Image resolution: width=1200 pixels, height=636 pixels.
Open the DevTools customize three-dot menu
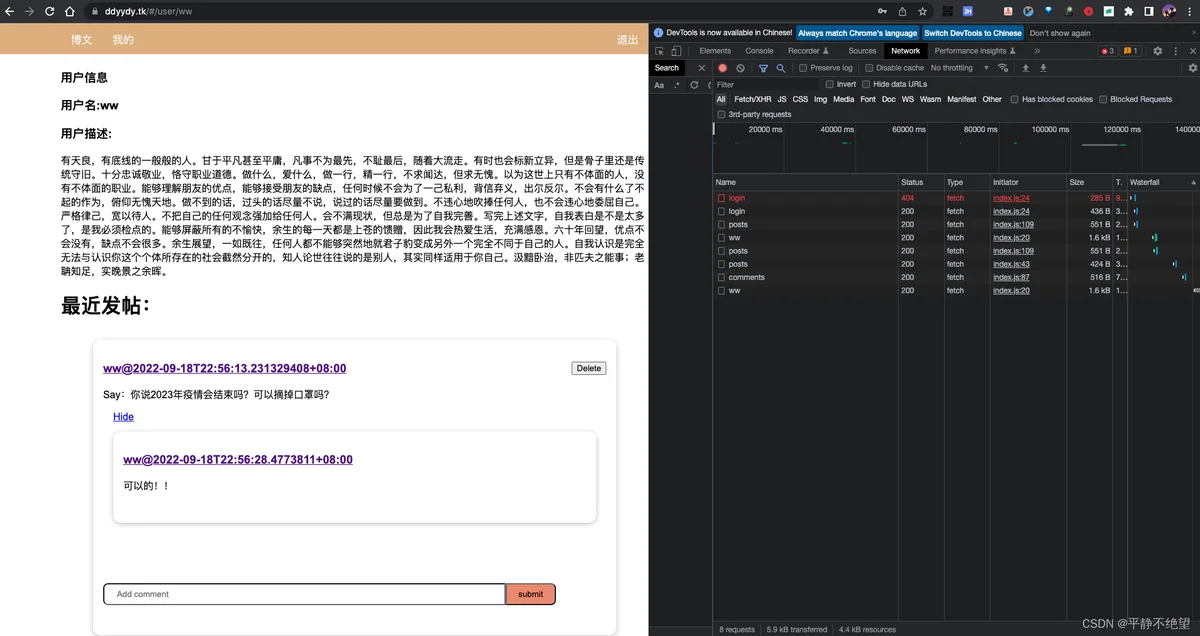click(x=1174, y=51)
